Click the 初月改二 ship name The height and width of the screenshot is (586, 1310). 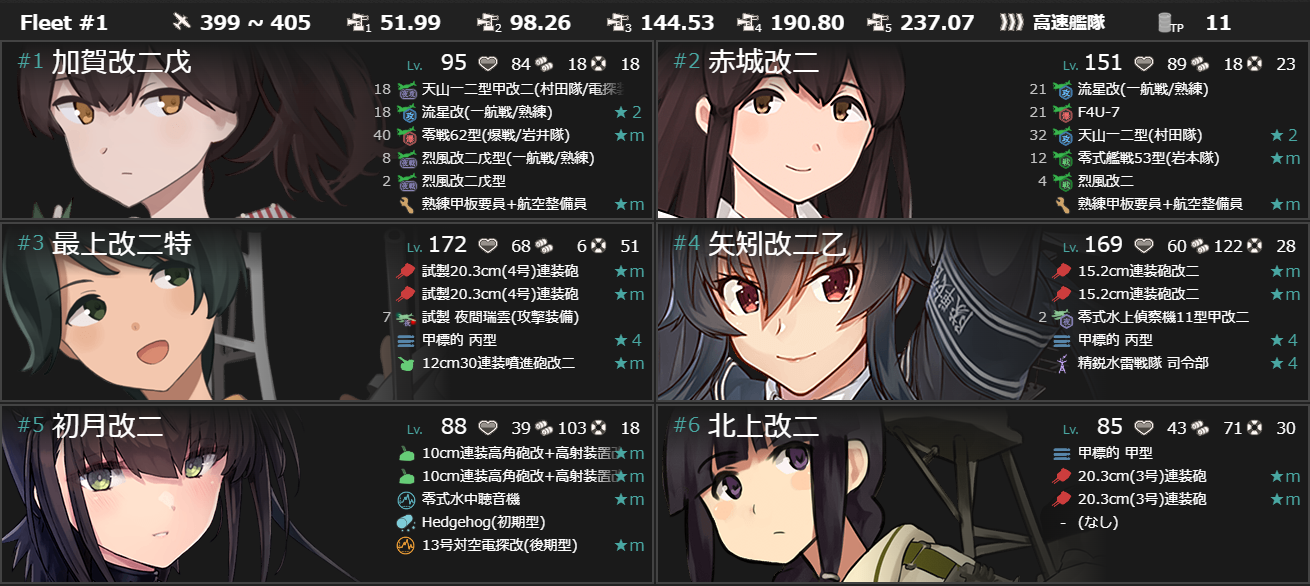click(107, 425)
